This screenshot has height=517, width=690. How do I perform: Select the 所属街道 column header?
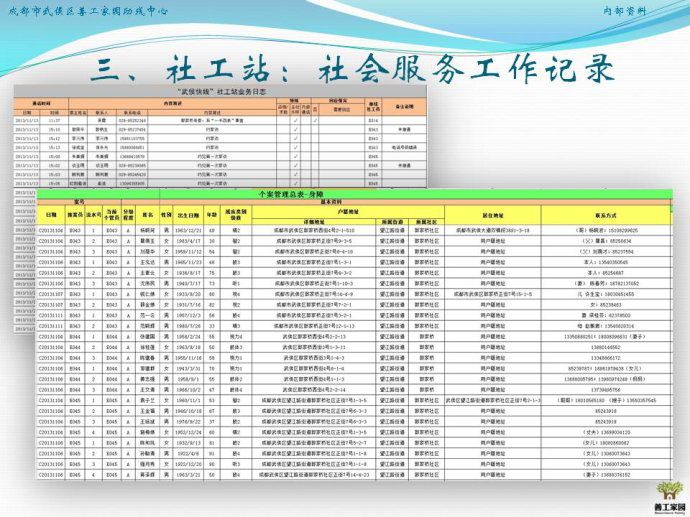coord(392,221)
